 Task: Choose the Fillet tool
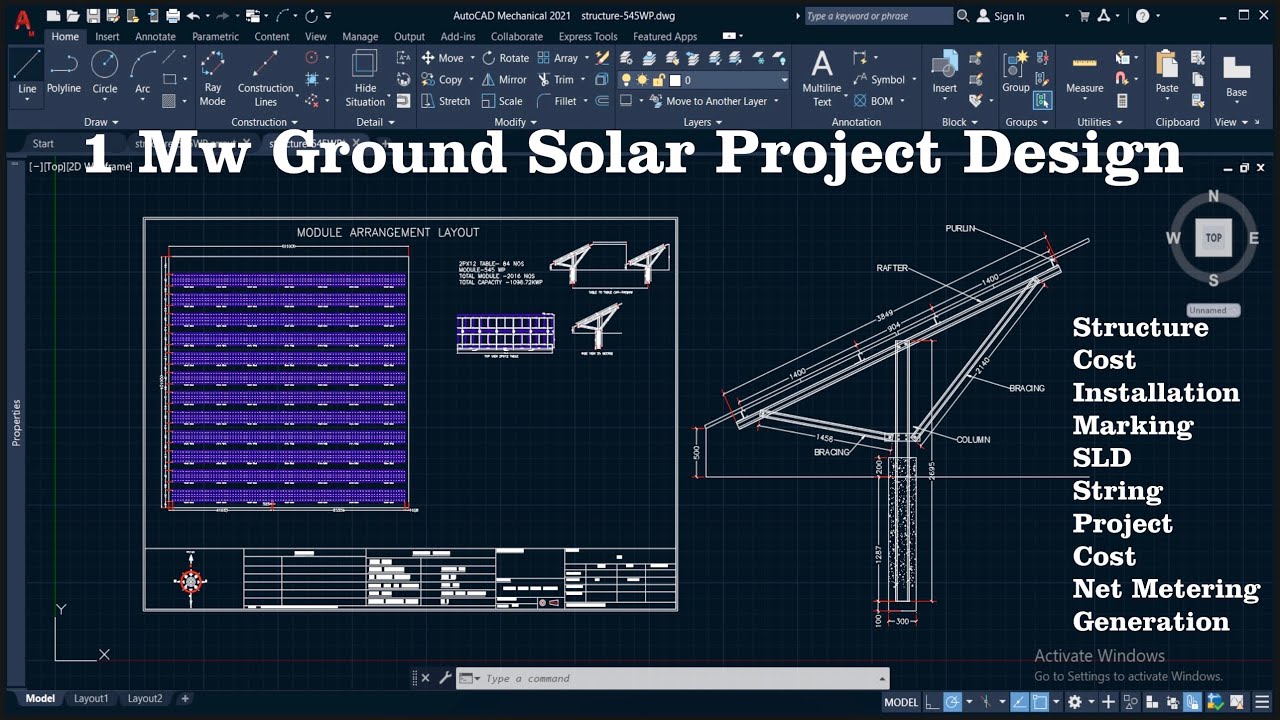point(557,101)
